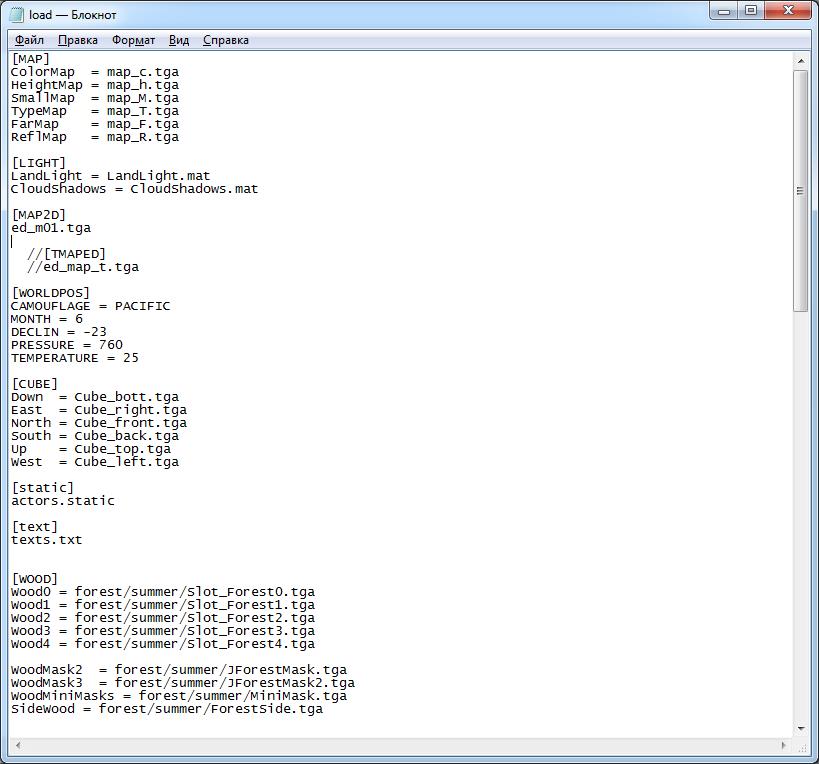819x764 pixels.
Task: Click the line 'South = Cube_back.tga'
Action: [95, 437]
